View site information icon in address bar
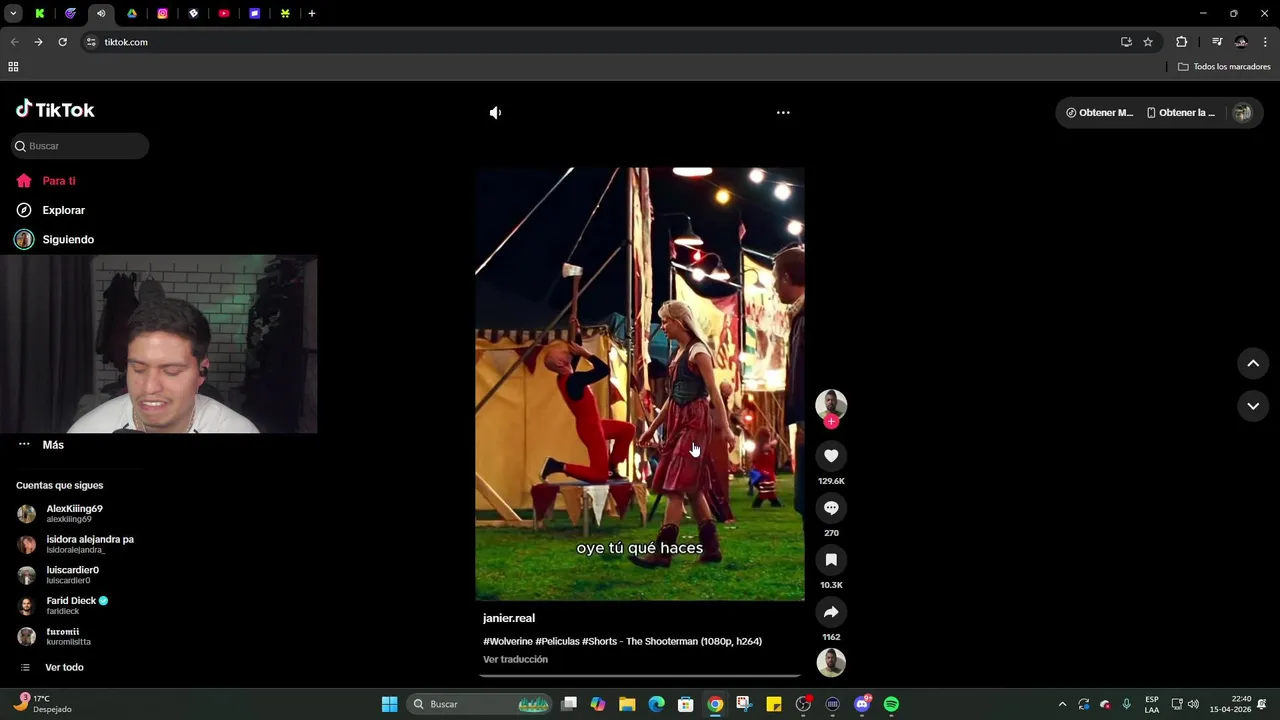 point(91,42)
